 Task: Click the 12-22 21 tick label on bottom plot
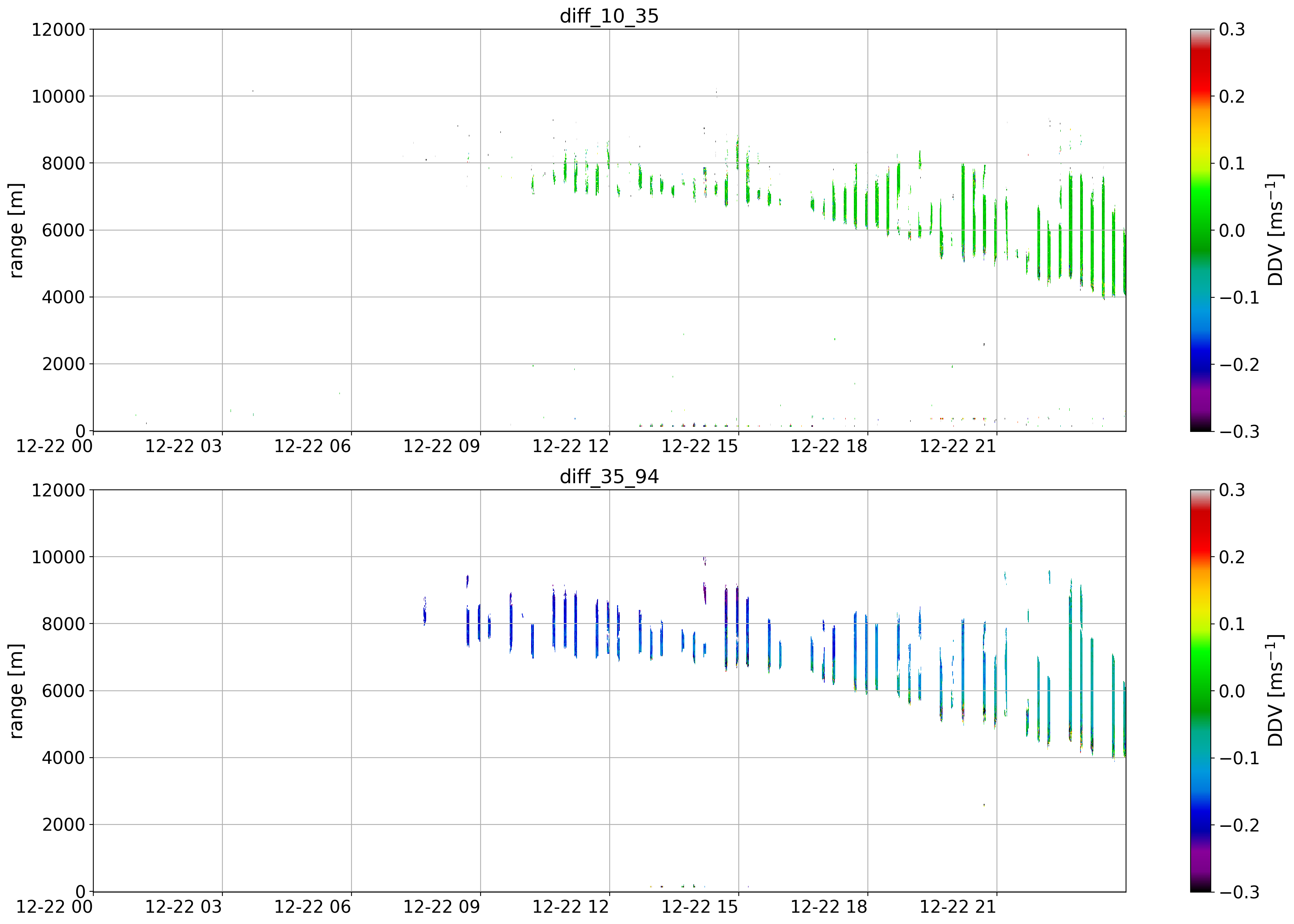pos(958,907)
